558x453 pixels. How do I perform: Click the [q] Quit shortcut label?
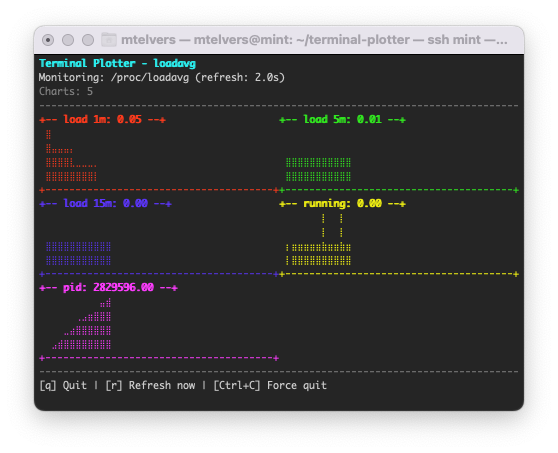(63, 385)
